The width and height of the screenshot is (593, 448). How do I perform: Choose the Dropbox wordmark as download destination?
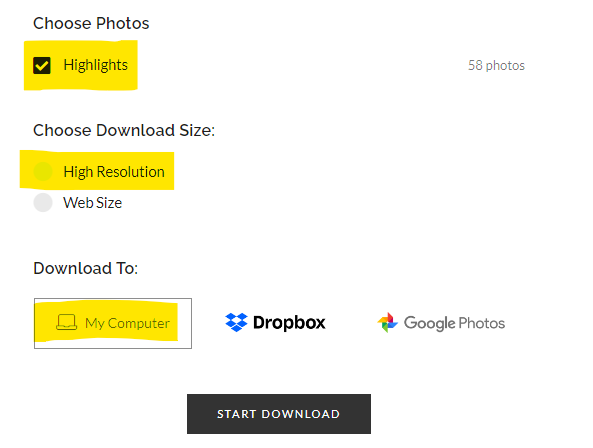289,322
